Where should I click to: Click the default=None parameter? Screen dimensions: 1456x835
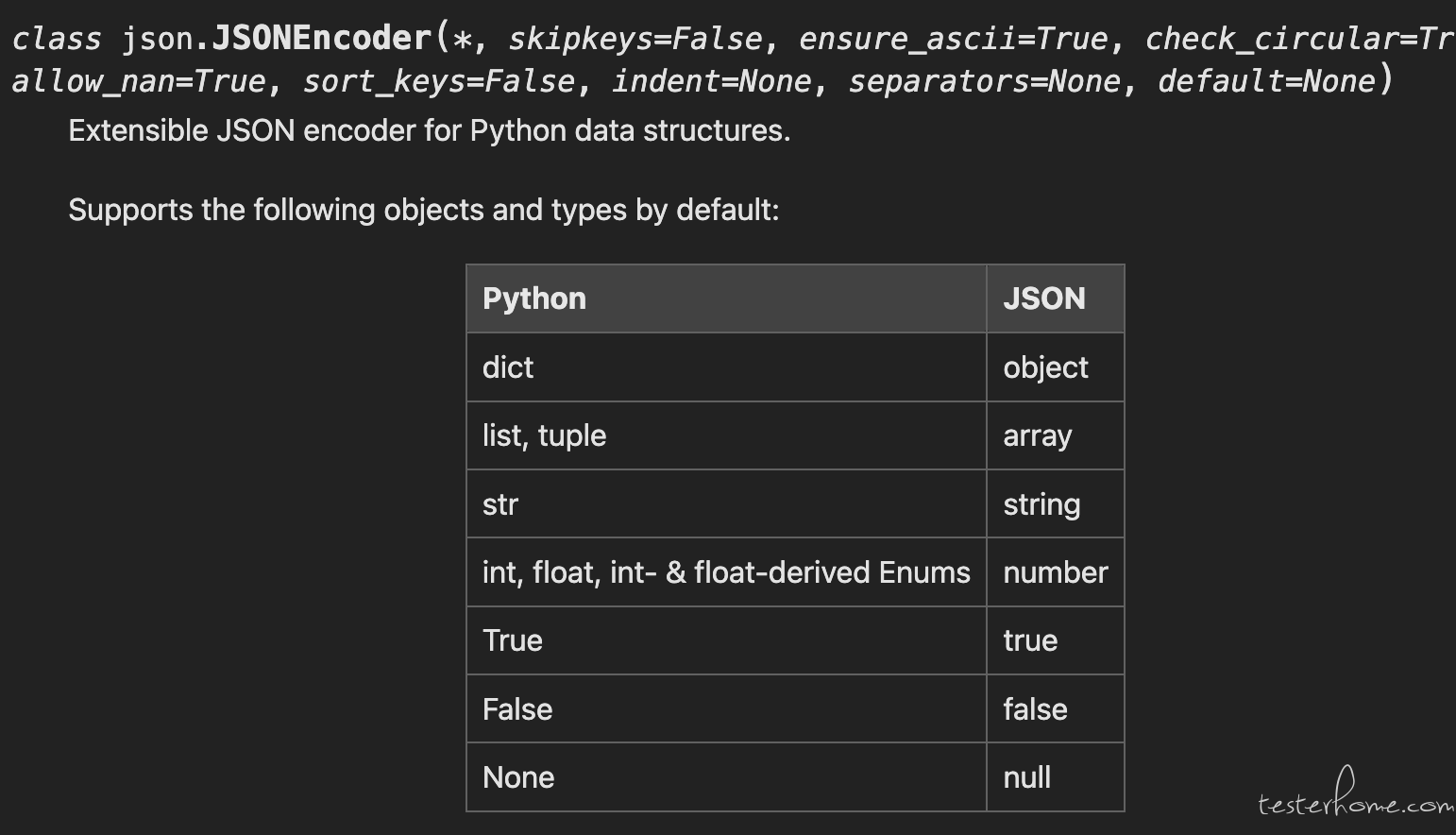(1267, 82)
